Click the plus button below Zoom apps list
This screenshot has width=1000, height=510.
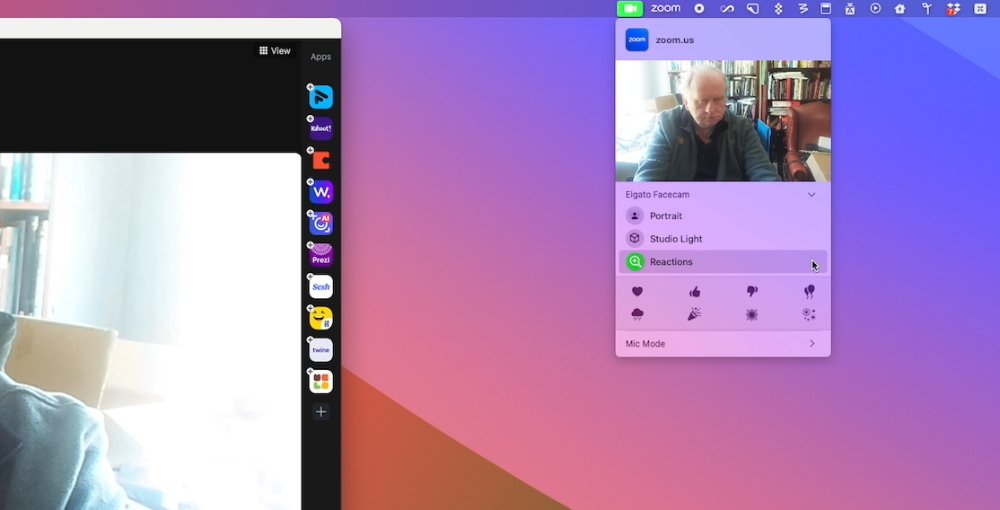click(x=321, y=412)
